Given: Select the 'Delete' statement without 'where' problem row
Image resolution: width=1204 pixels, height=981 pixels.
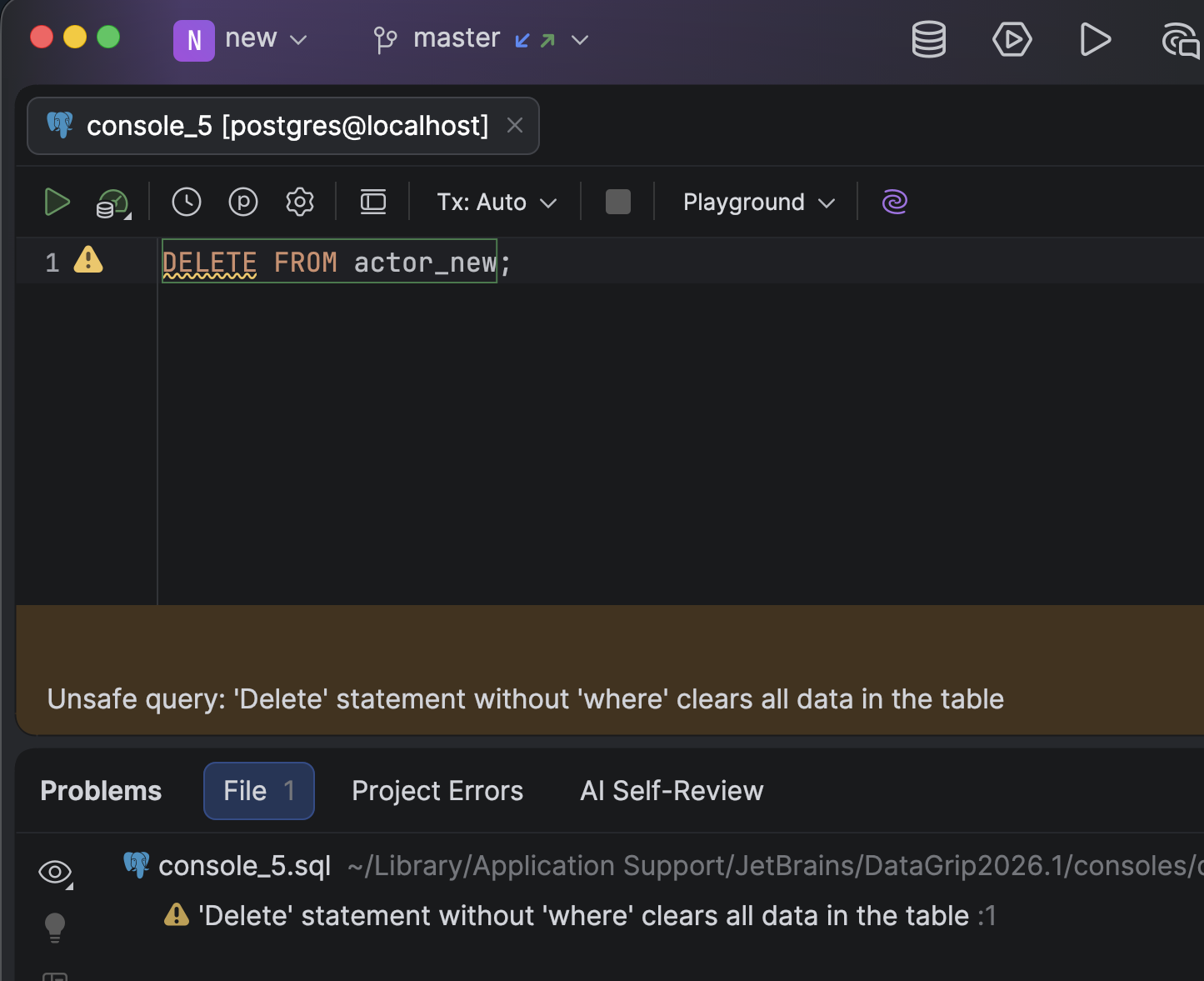Looking at the screenshot, I should tap(610, 916).
